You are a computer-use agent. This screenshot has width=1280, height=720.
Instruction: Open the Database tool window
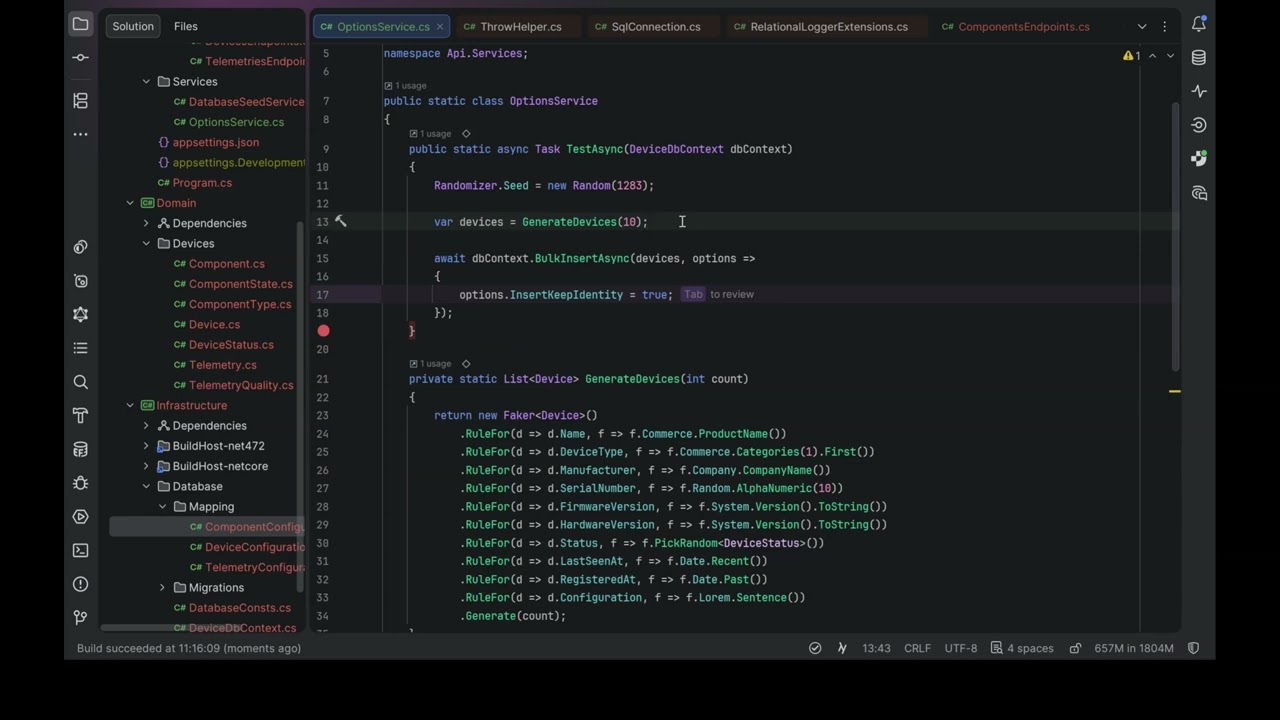(1199, 58)
